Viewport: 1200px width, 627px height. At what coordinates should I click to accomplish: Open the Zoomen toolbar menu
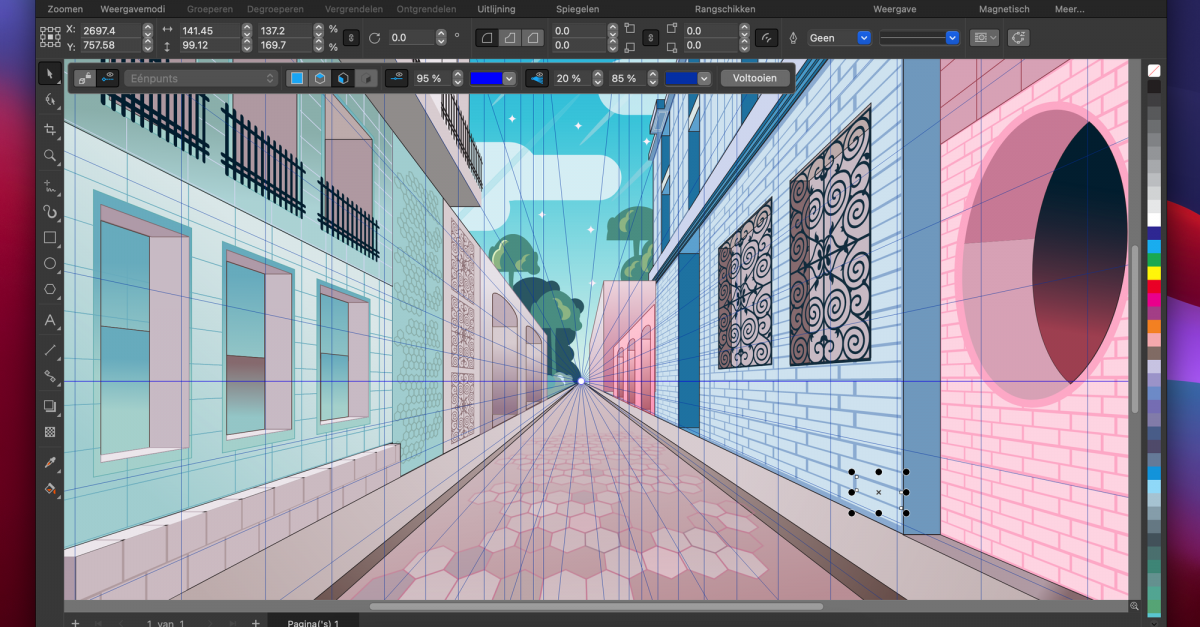coord(65,9)
